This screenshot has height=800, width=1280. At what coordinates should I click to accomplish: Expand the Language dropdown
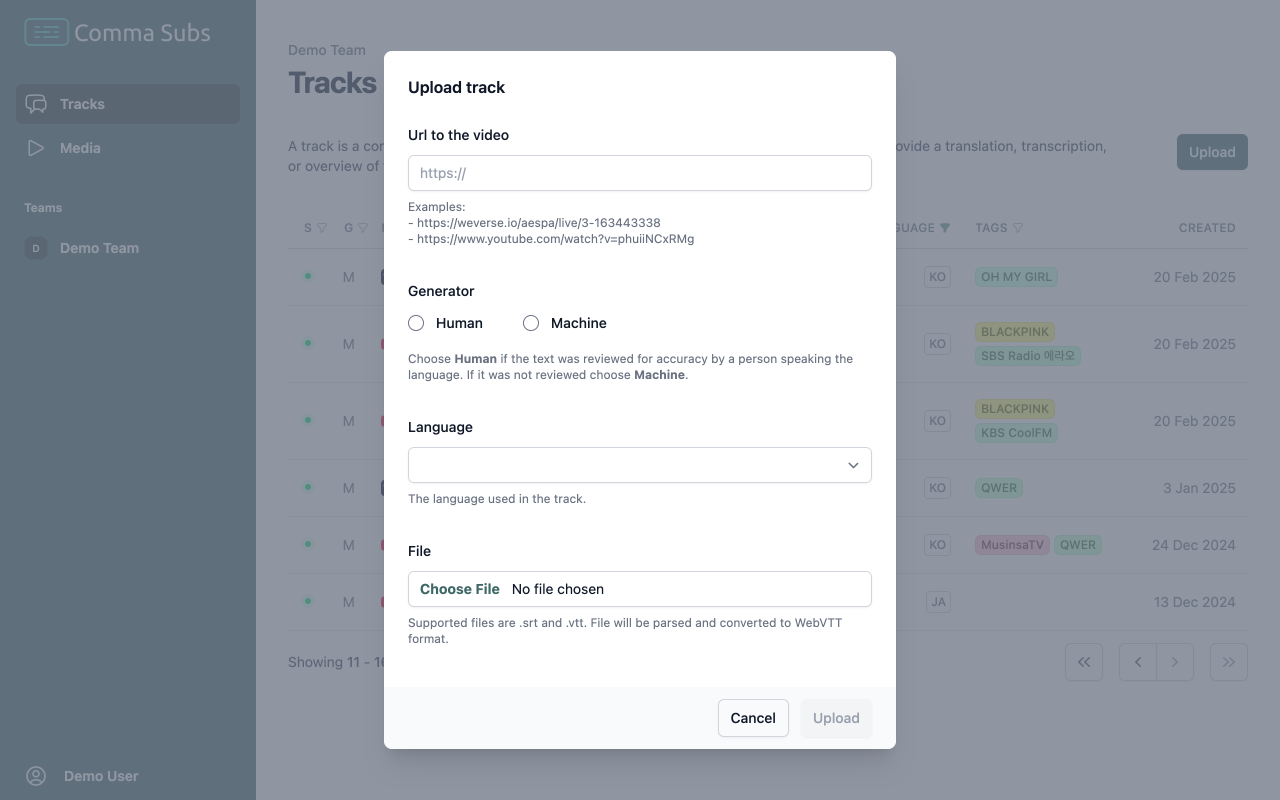(x=640, y=465)
